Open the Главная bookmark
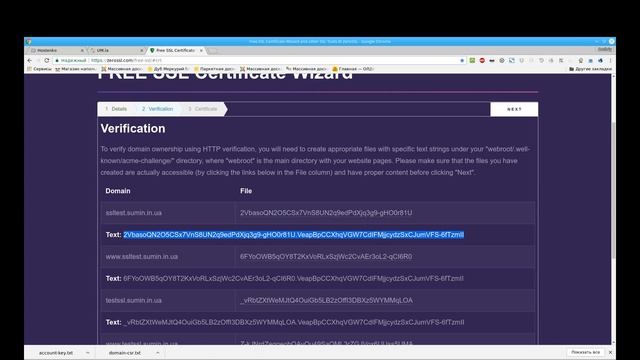This screenshot has height=360, width=640. (x=353, y=69)
